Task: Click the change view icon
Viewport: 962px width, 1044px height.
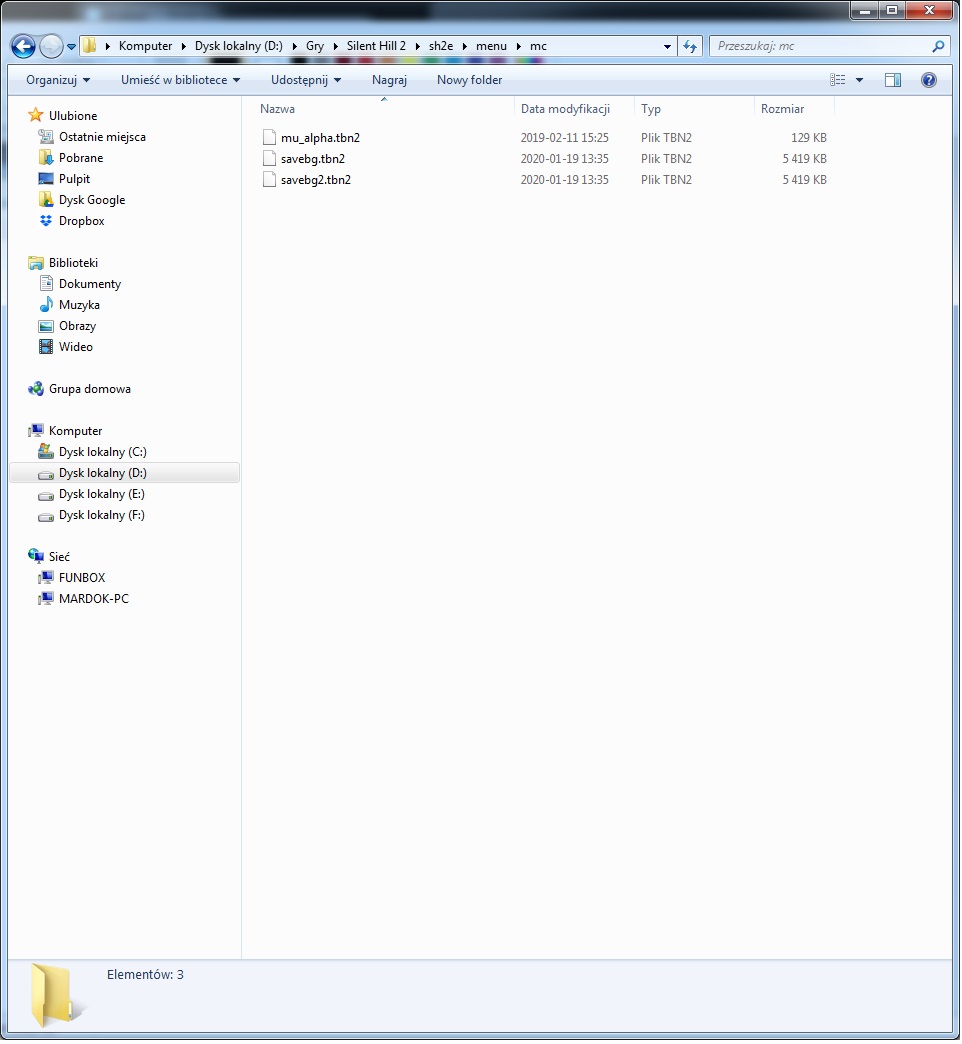Action: tap(838, 80)
